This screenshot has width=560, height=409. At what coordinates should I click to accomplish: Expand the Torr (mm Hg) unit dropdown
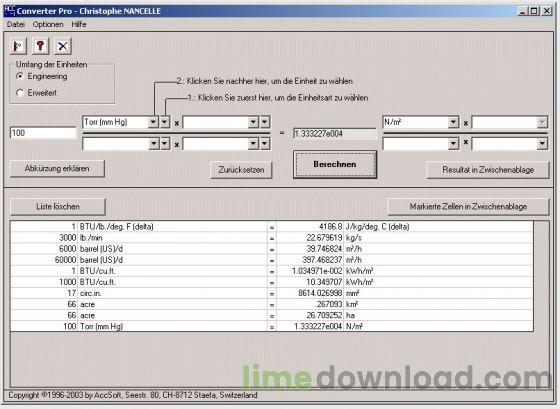153,122
